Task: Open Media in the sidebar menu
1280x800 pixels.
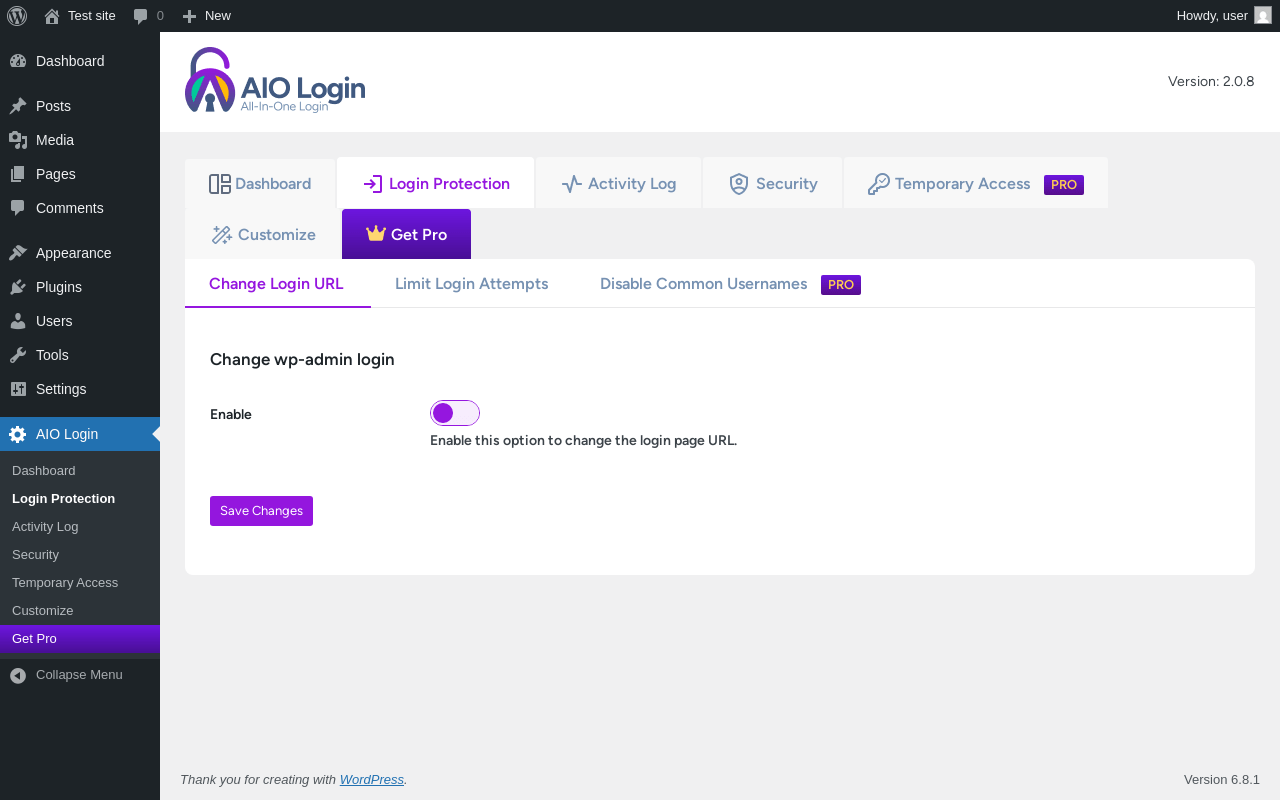Action: (x=80, y=140)
